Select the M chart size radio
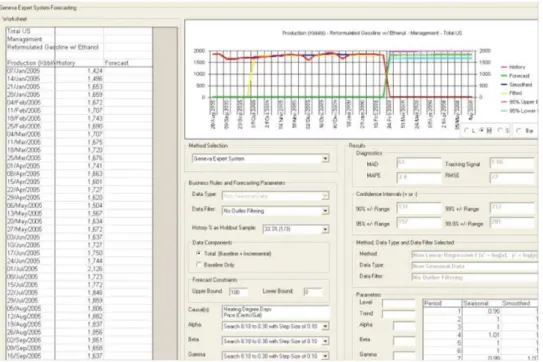 pos(482,131)
